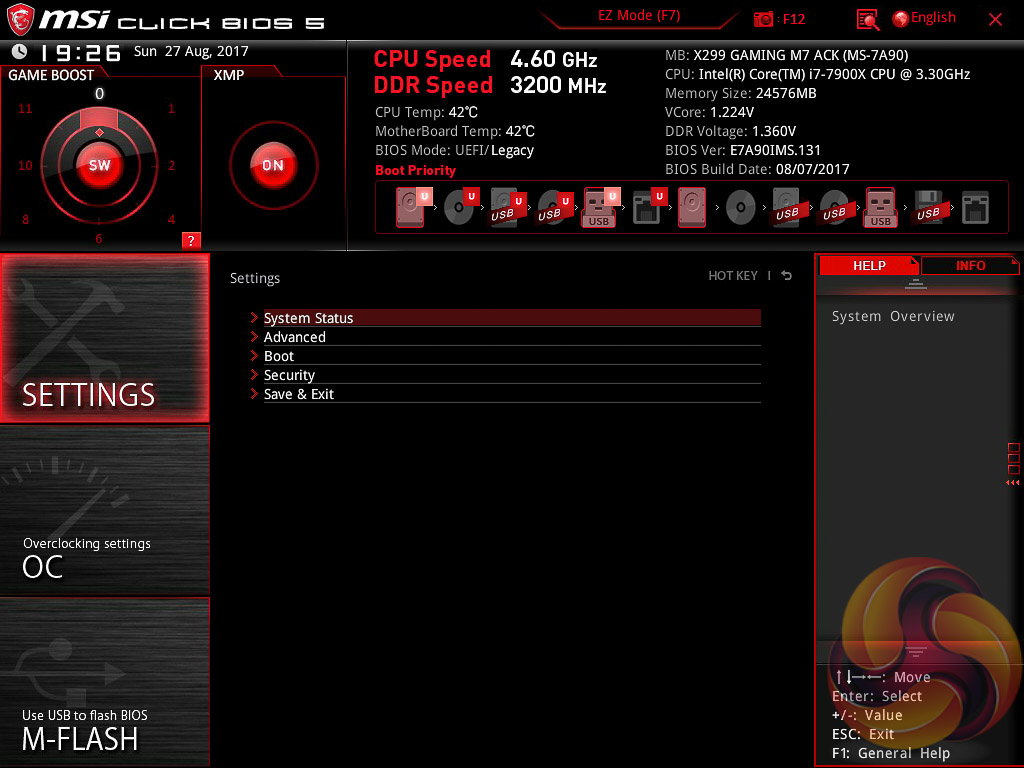Click the hot key back arrow icon
This screenshot has height=768, width=1024.
(x=787, y=276)
